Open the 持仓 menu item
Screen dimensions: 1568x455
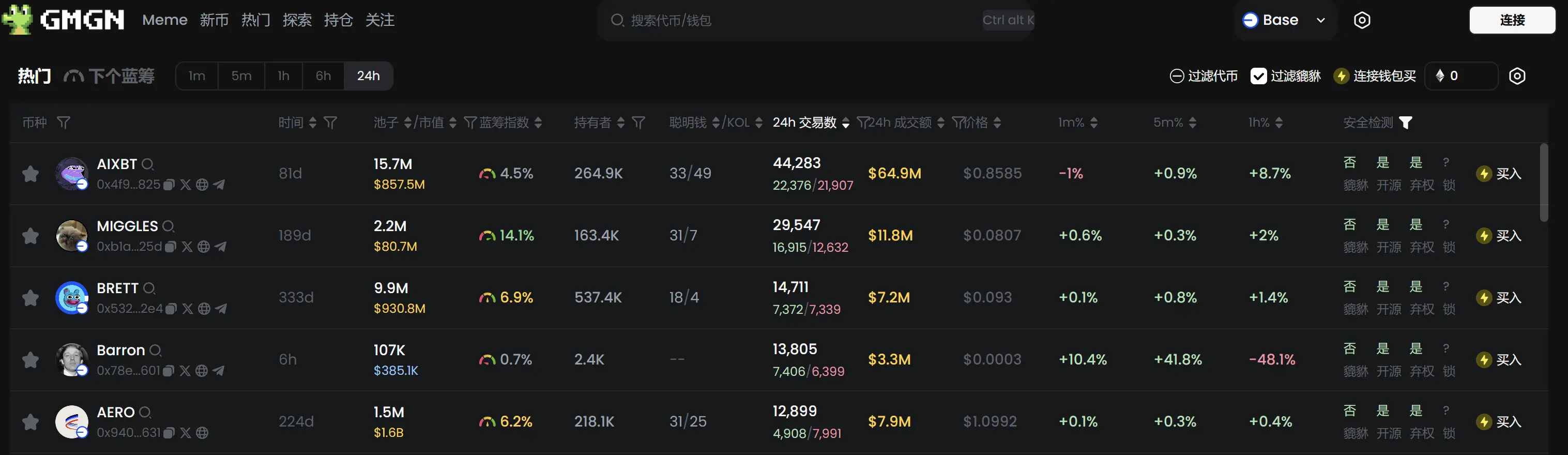(339, 20)
